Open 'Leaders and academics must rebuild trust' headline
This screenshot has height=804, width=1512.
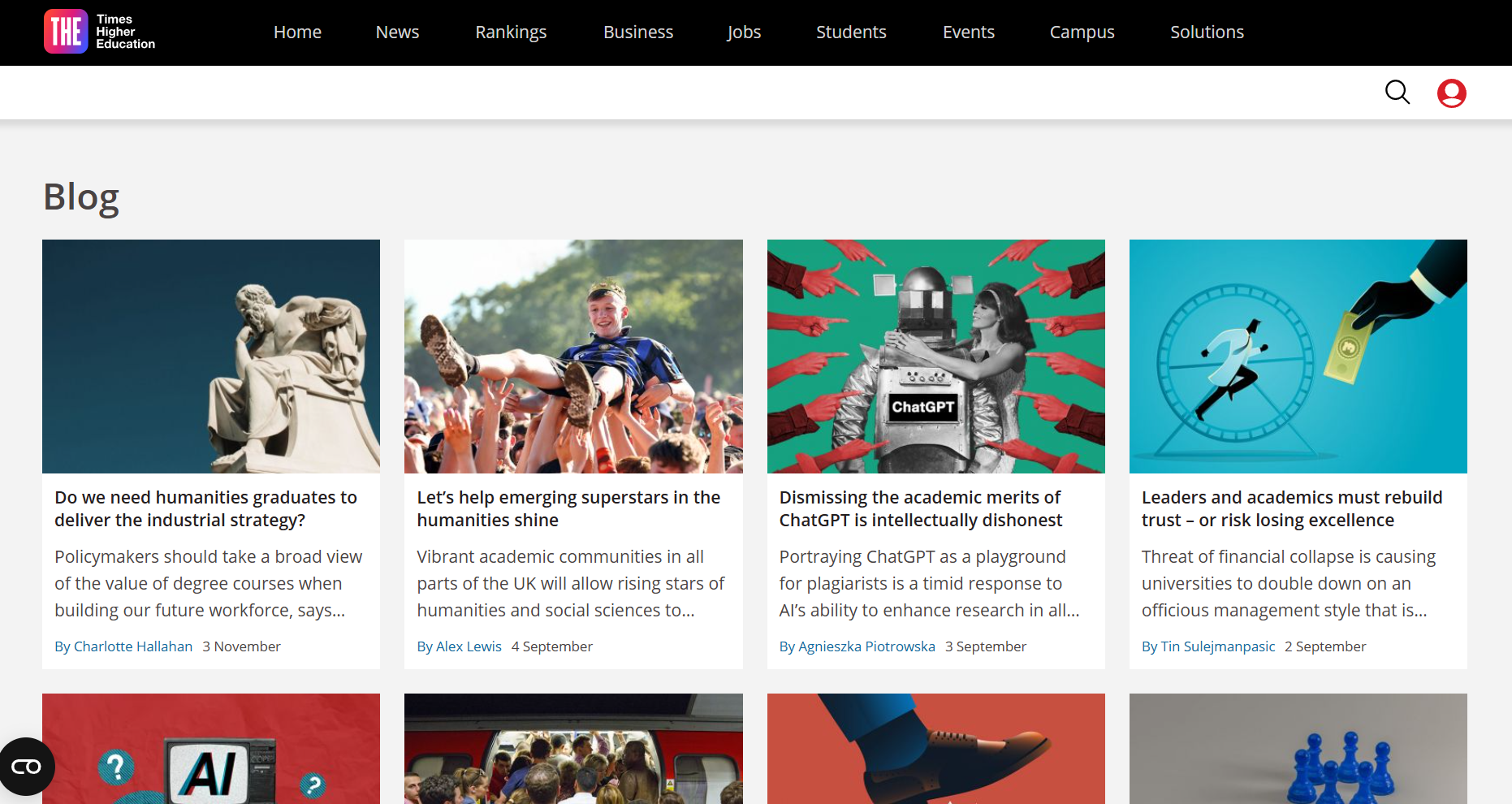pos(1291,508)
